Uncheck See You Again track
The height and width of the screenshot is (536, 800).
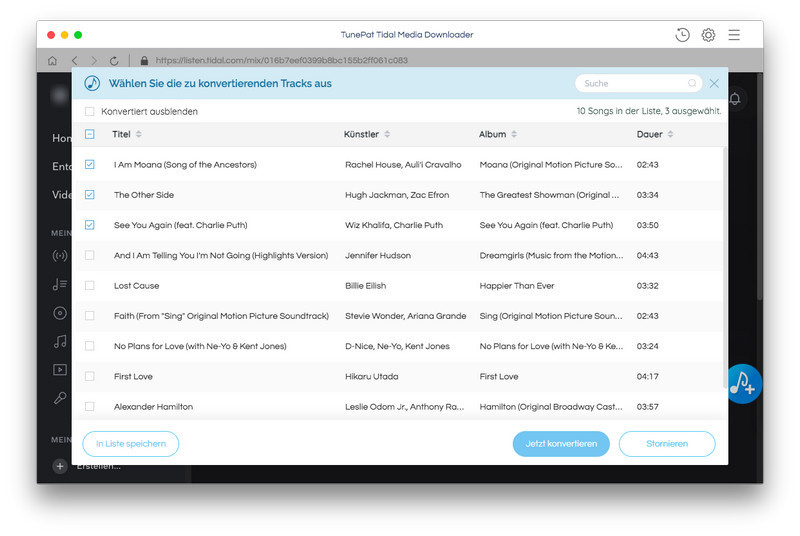90,225
